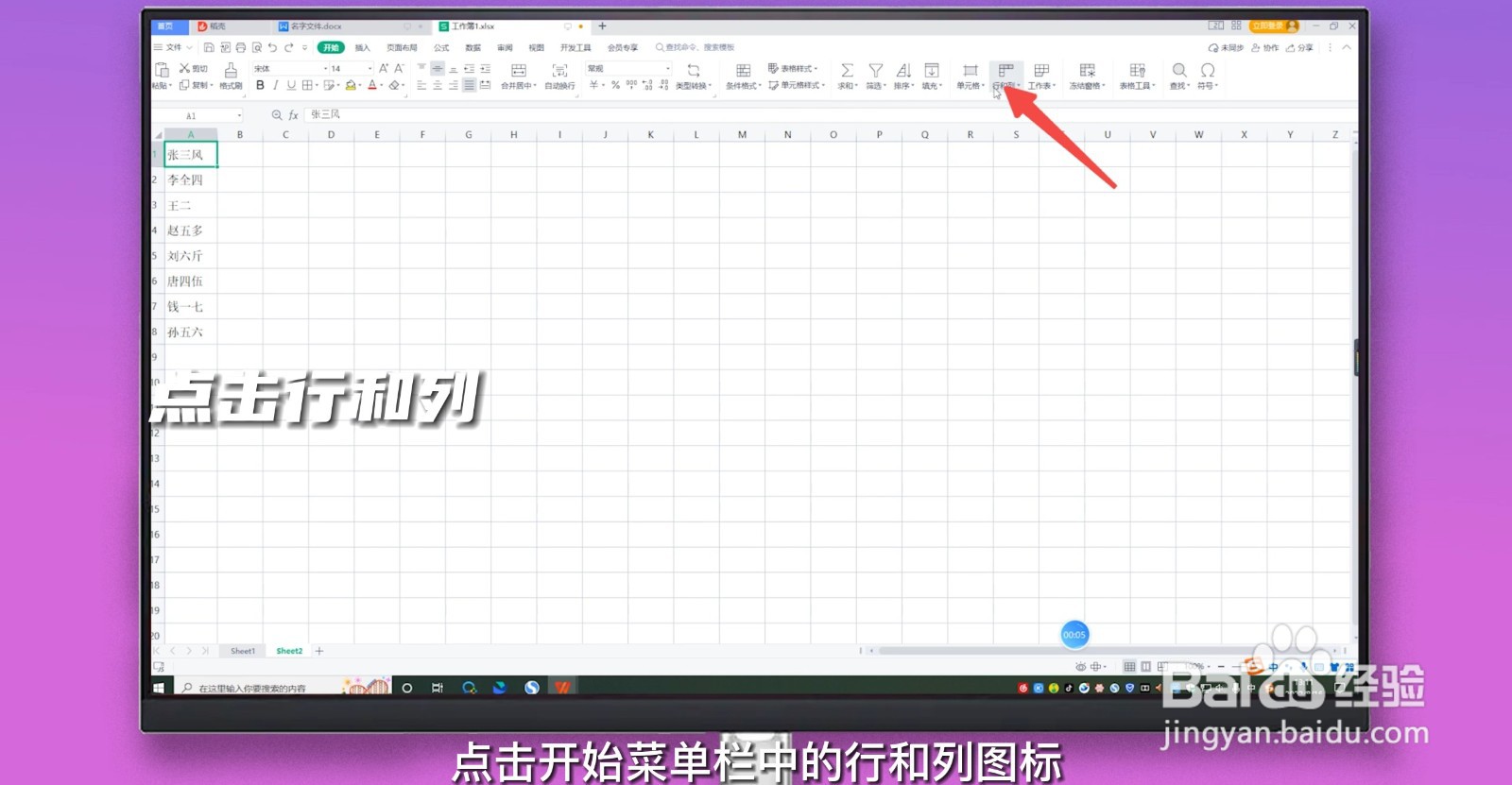Switch to the View (视图) tab
Screen dimensions: 1512x785
point(536,47)
